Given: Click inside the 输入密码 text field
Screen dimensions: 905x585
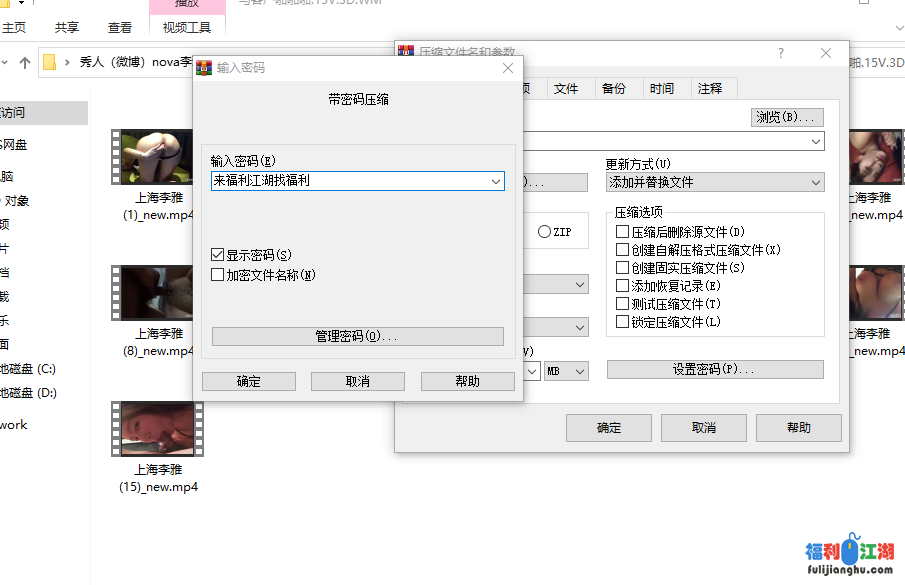Looking at the screenshot, I should click(350, 182).
